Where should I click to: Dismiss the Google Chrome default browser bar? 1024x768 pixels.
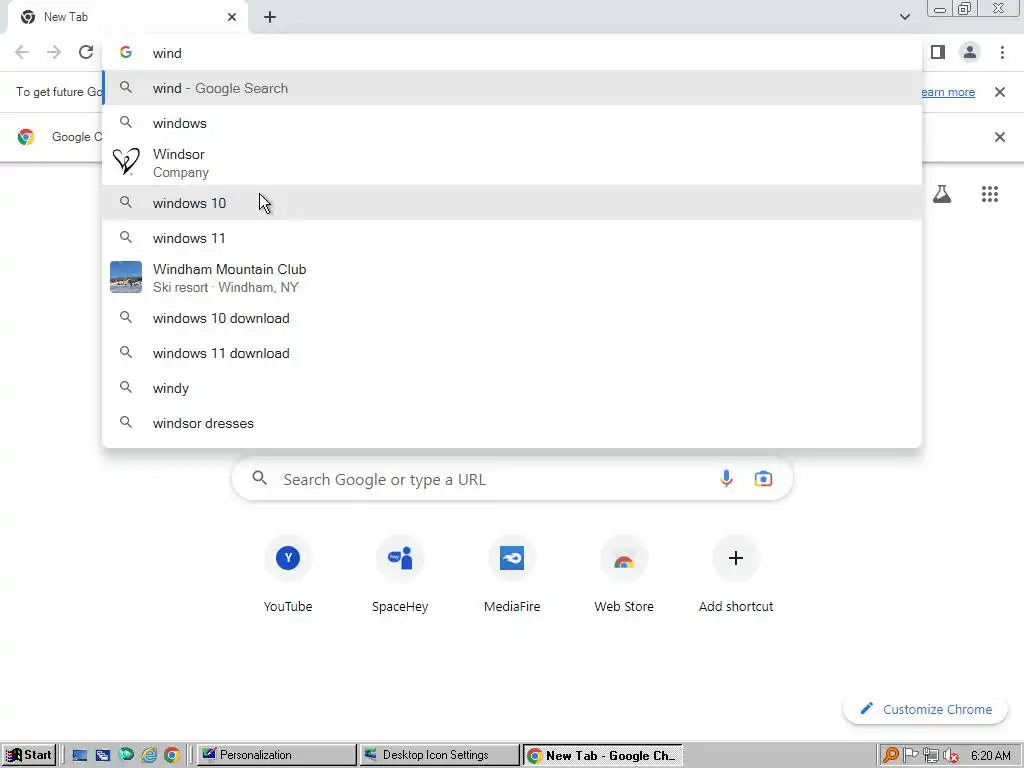click(x=999, y=137)
